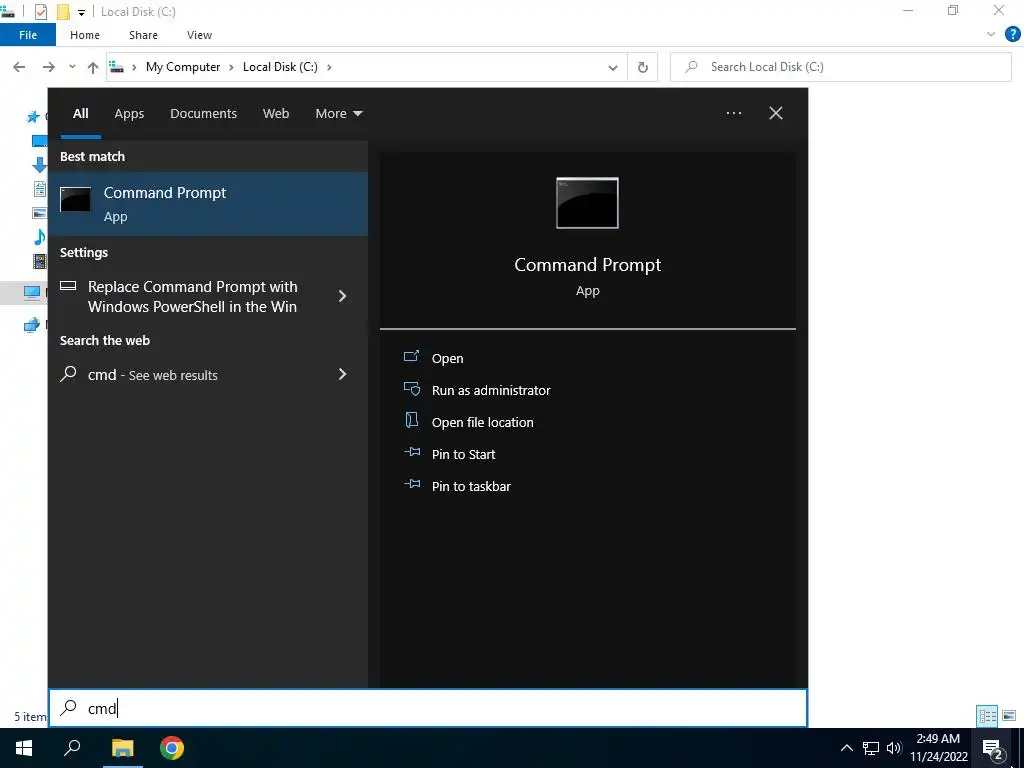1024x768 pixels.
Task: Open the View ribbon tab
Action: (199, 35)
